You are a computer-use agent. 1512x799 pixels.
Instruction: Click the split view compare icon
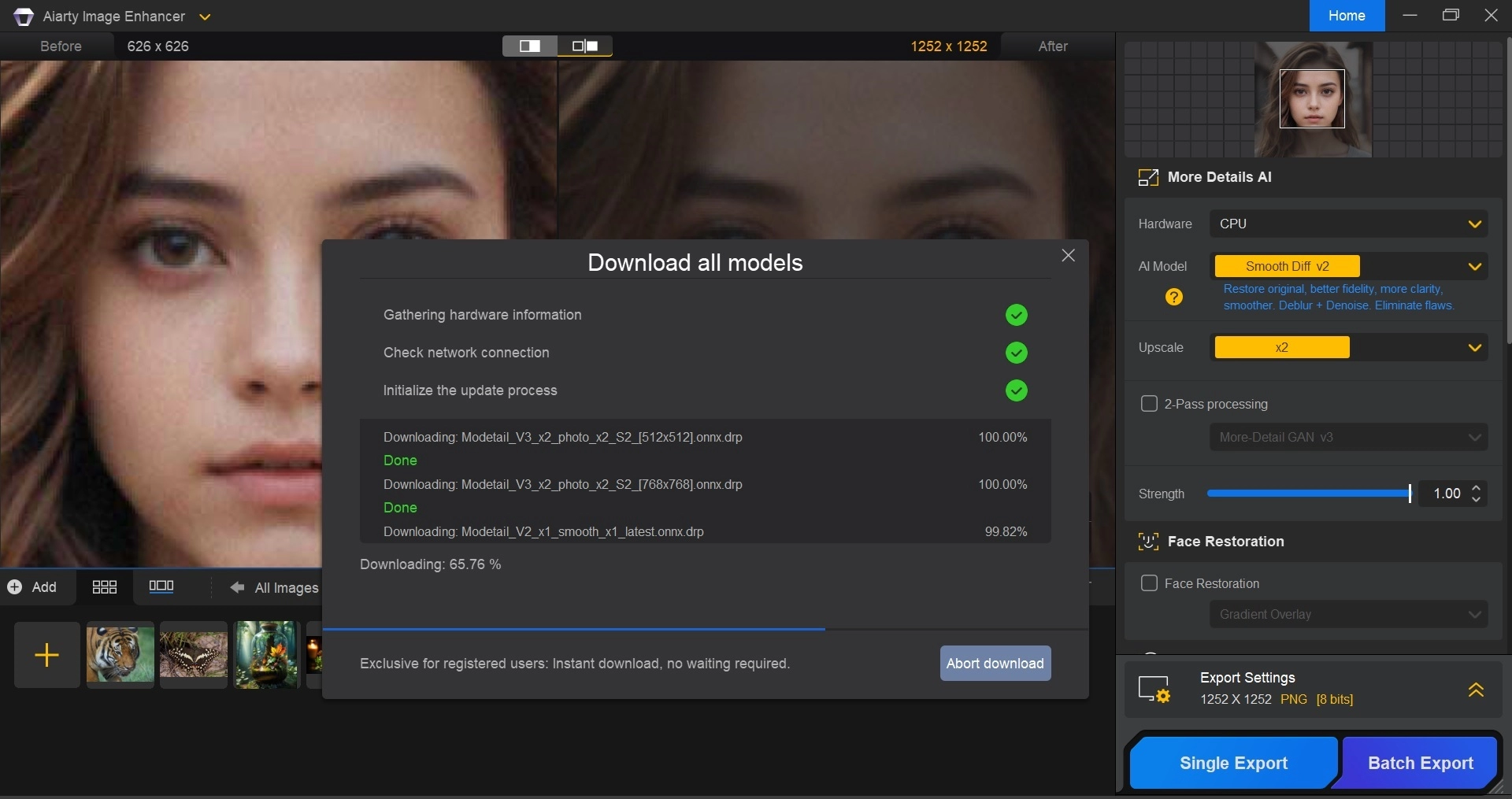click(530, 46)
